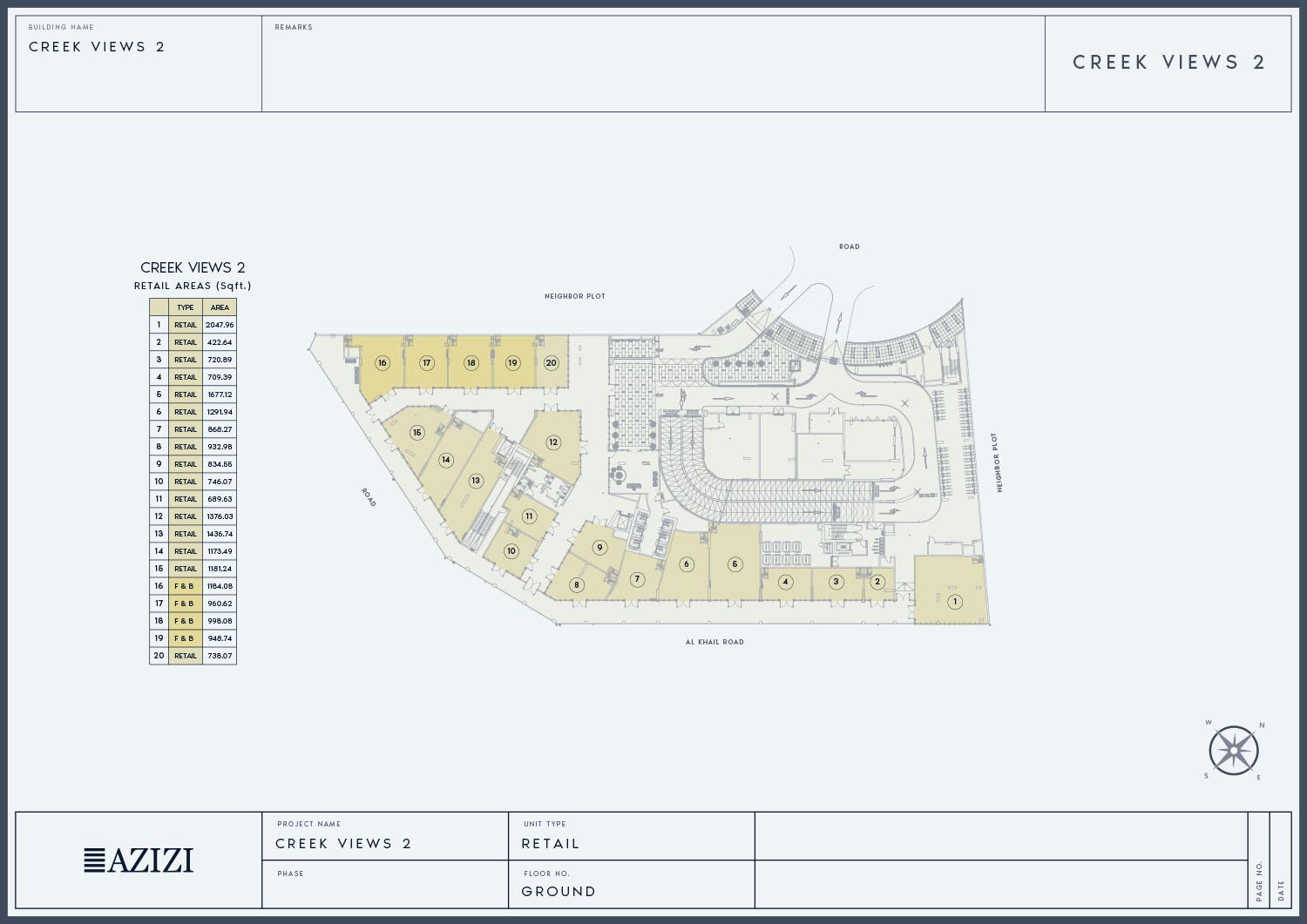The height and width of the screenshot is (924, 1307).
Task: Click unit 10 circle marker on the plan
Action: [x=511, y=550]
